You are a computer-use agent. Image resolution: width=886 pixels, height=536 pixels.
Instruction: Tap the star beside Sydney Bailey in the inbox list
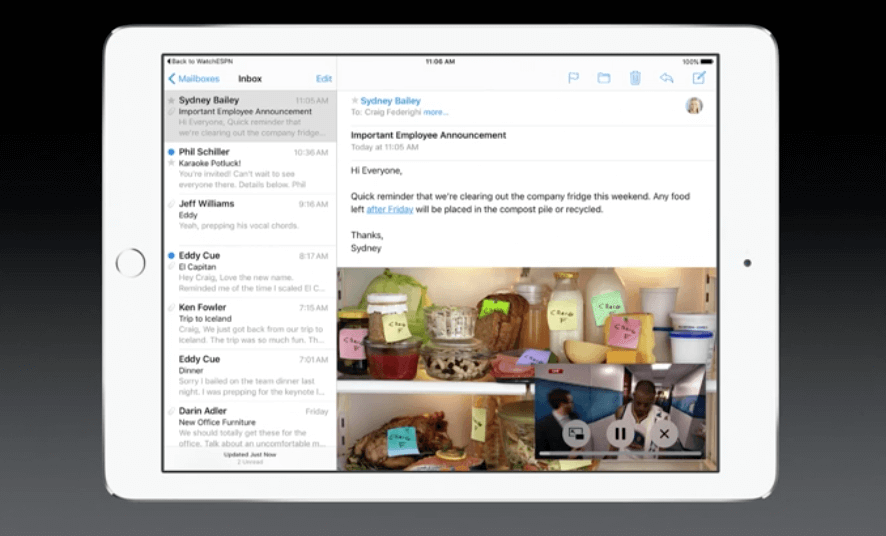[171, 101]
